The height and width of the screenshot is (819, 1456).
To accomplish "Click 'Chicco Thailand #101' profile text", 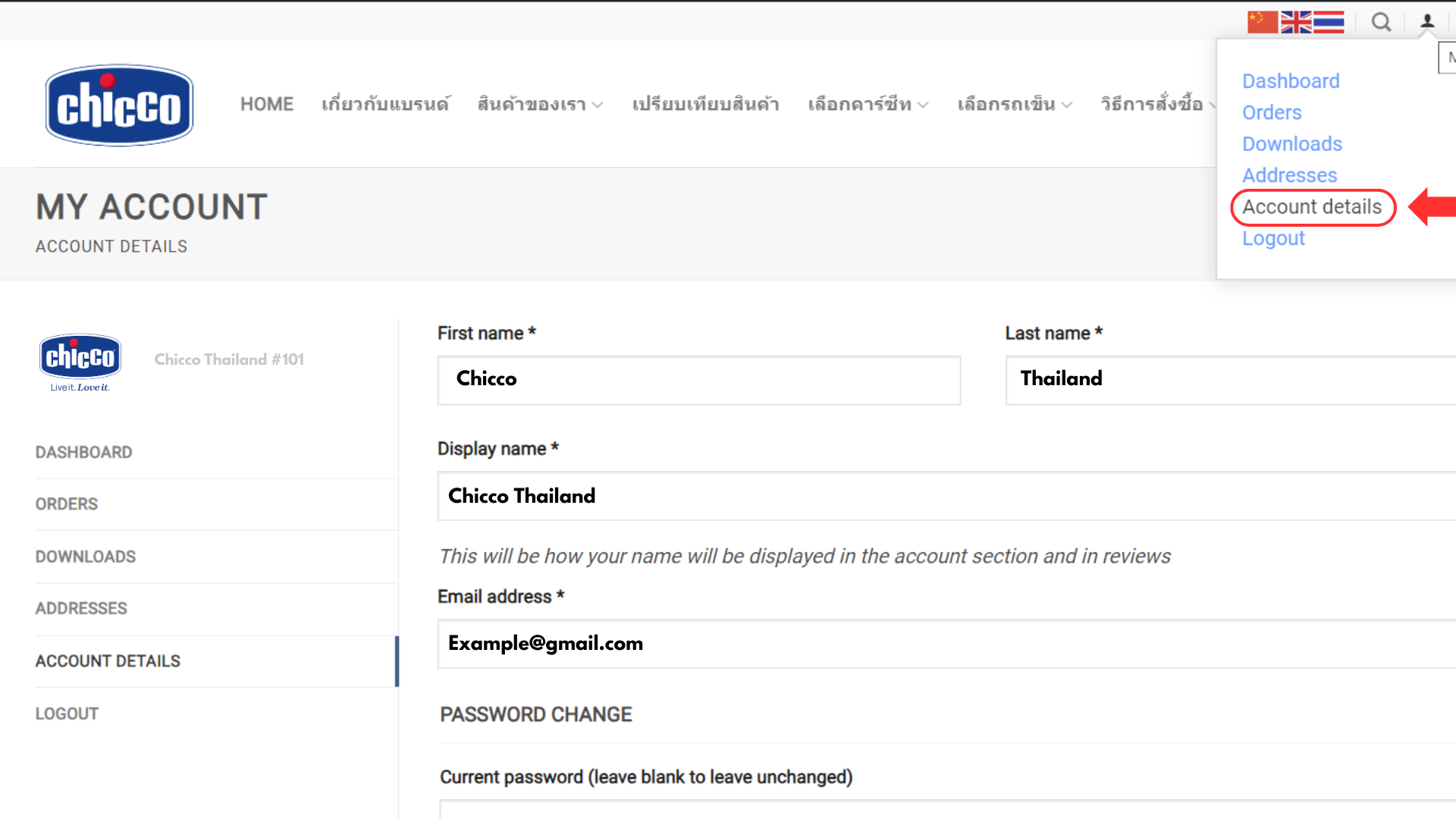I will tap(229, 359).
